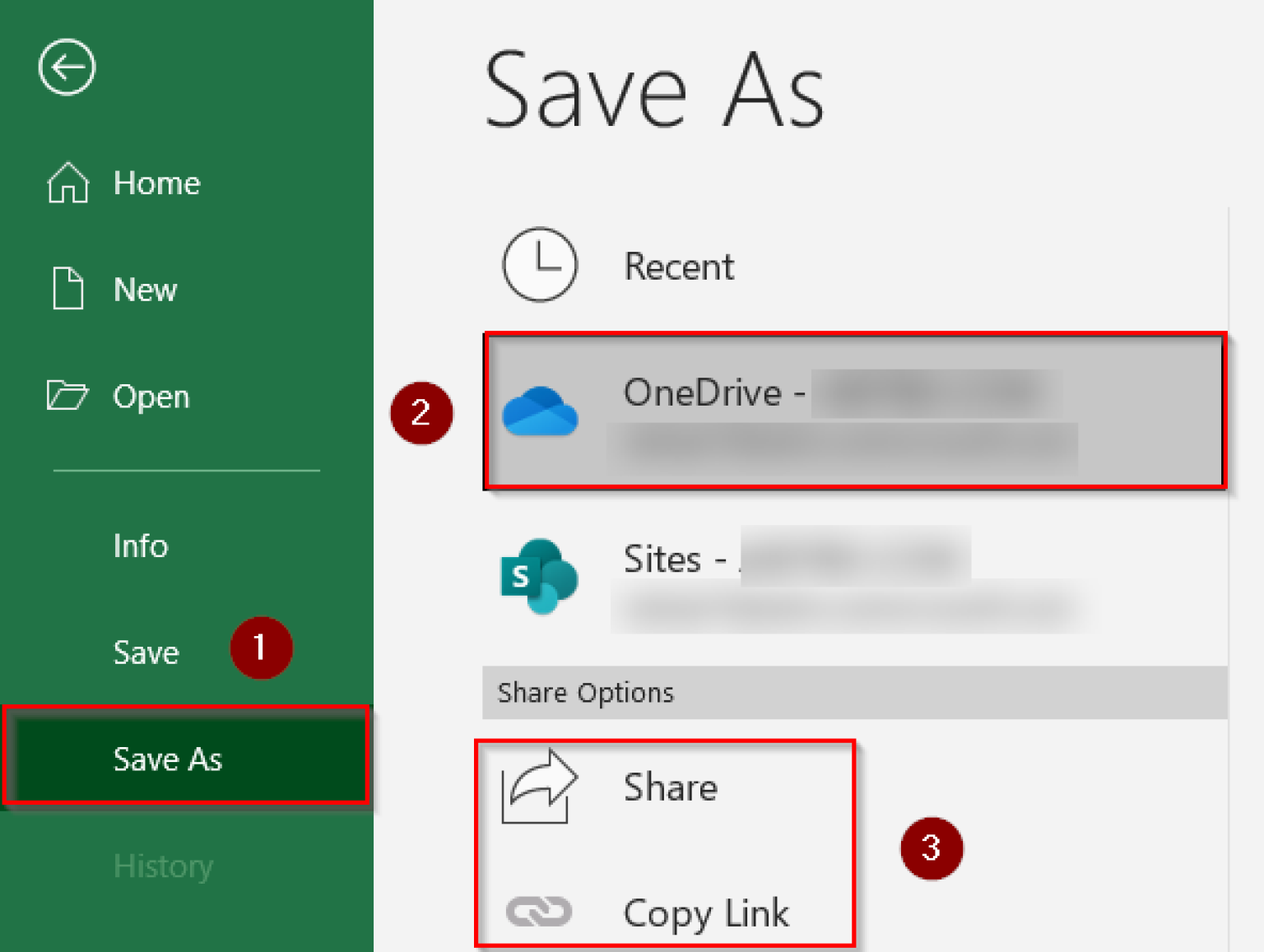Choose Save in the sidebar
Screen dimensions: 1264x952
(x=146, y=652)
